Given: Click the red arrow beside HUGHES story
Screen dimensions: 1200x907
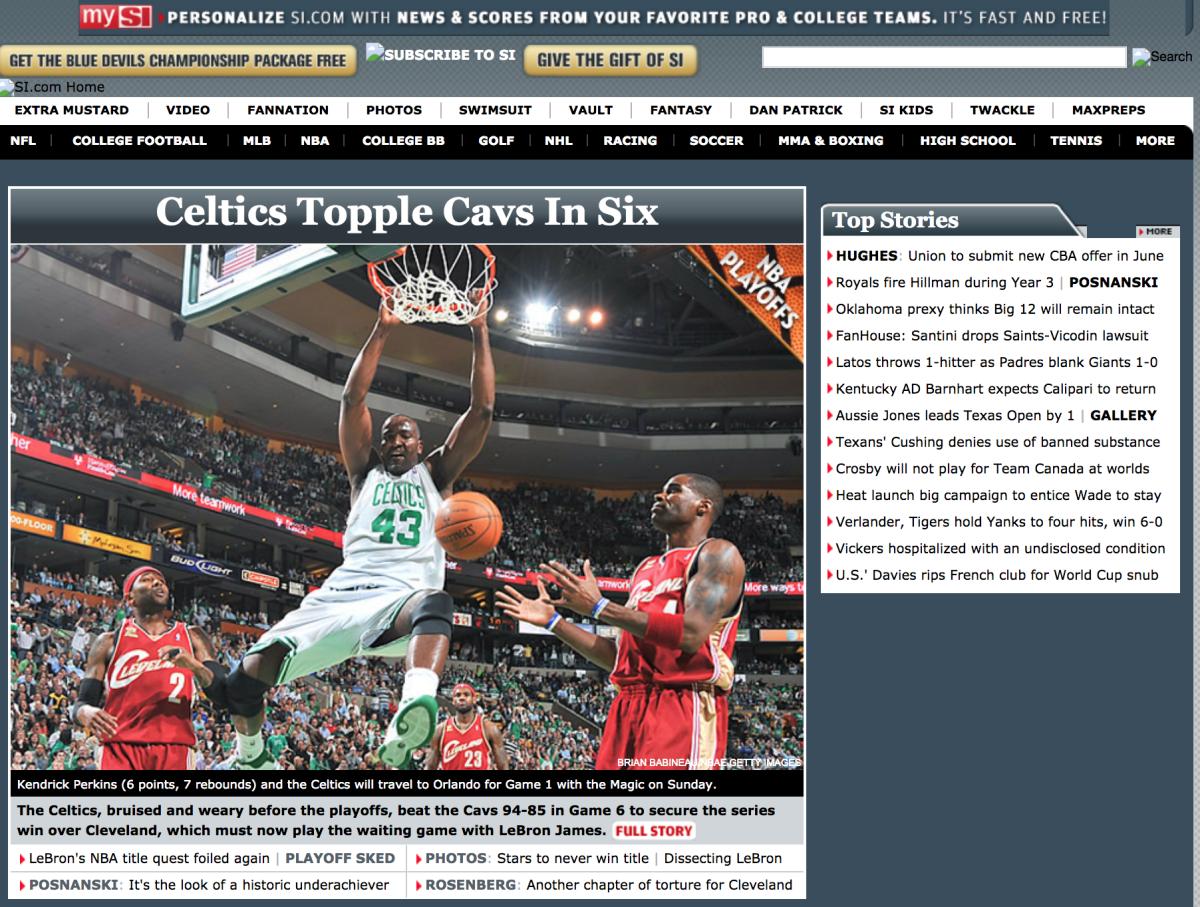Looking at the screenshot, I should (x=829, y=256).
